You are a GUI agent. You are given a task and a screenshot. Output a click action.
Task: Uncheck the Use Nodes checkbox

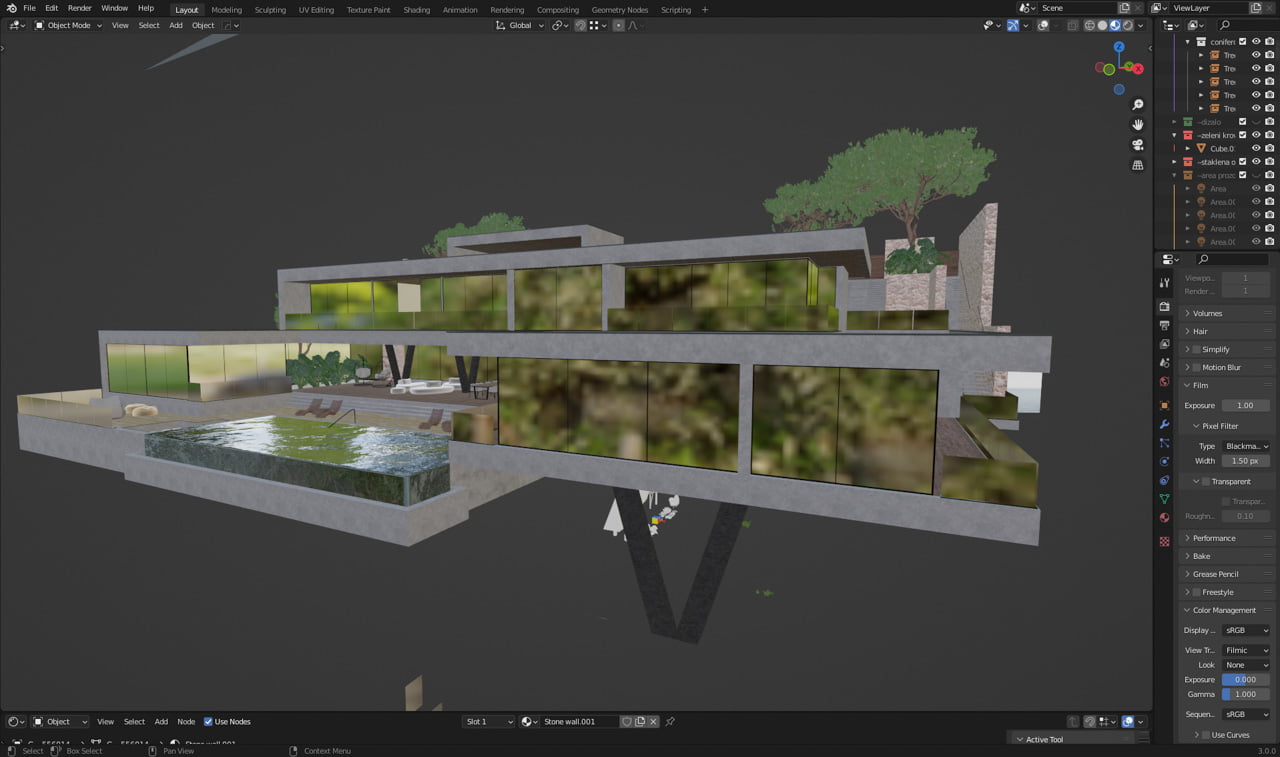(x=209, y=722)
